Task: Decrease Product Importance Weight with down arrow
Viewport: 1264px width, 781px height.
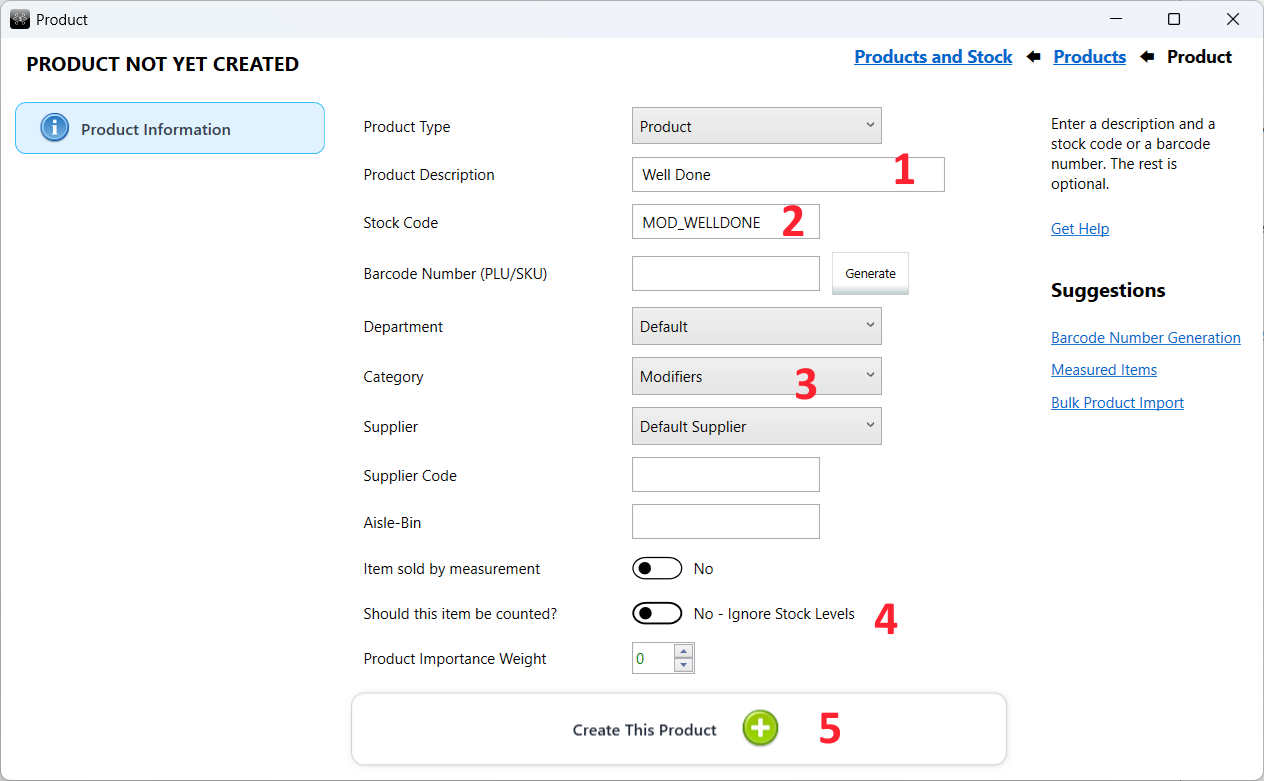Action: [x=684, y=665]
